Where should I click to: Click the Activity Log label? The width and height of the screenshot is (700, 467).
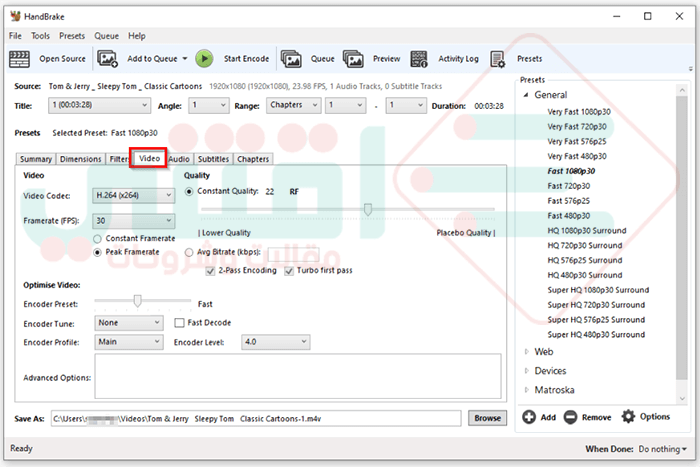[x=458, y=59]
